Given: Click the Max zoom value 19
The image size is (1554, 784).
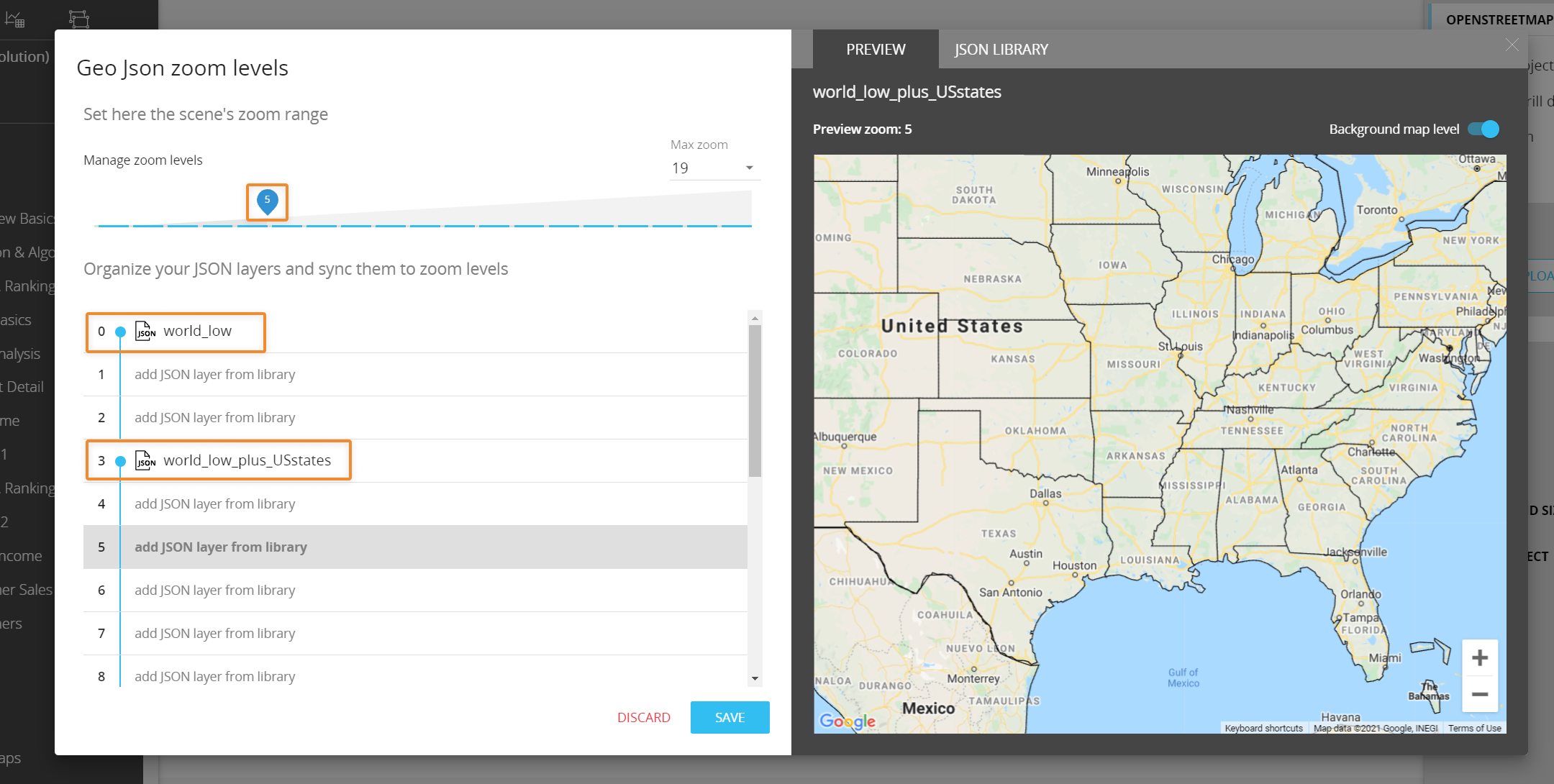Looking at the screenshot, I should tap(680, 168).
